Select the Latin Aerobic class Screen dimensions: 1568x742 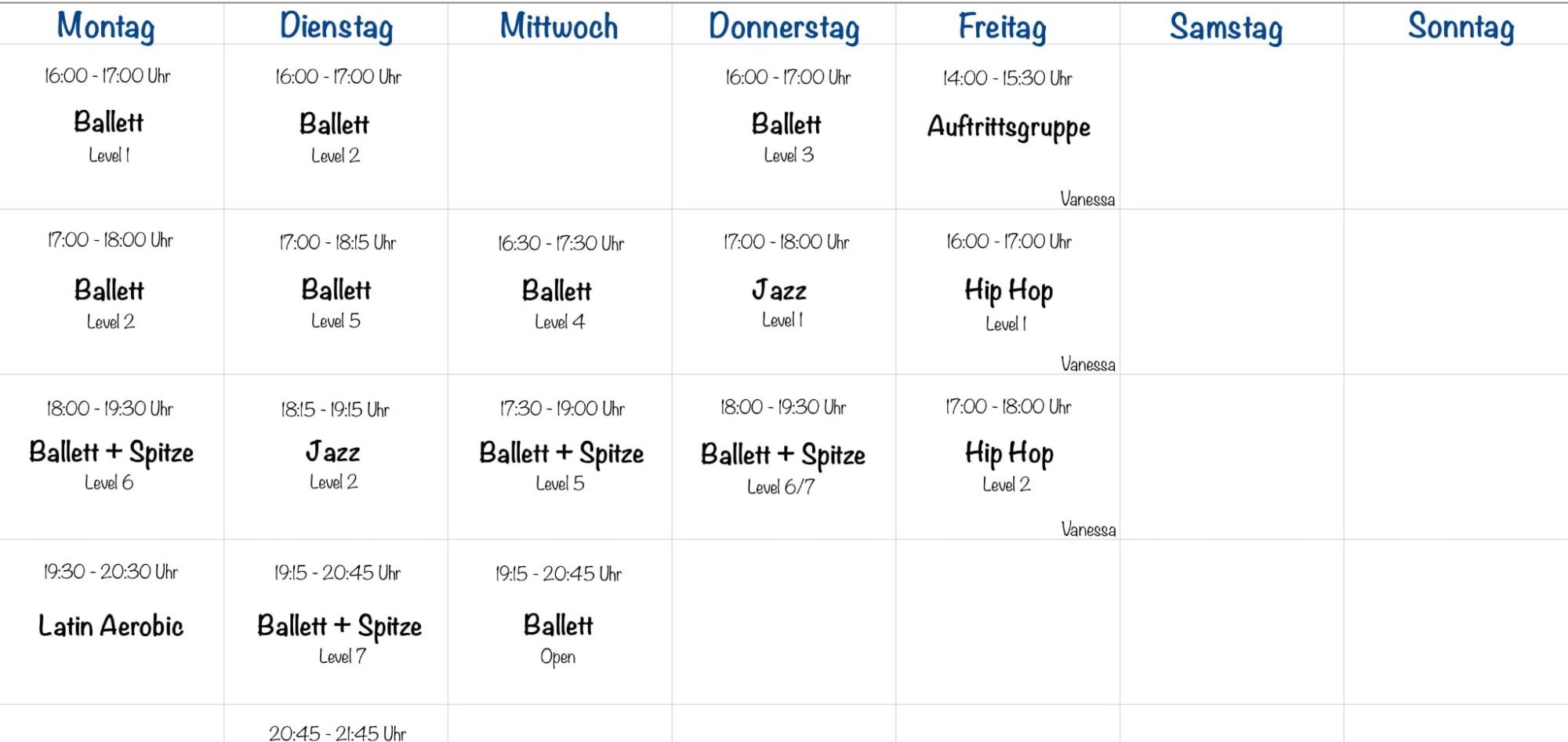111,626
